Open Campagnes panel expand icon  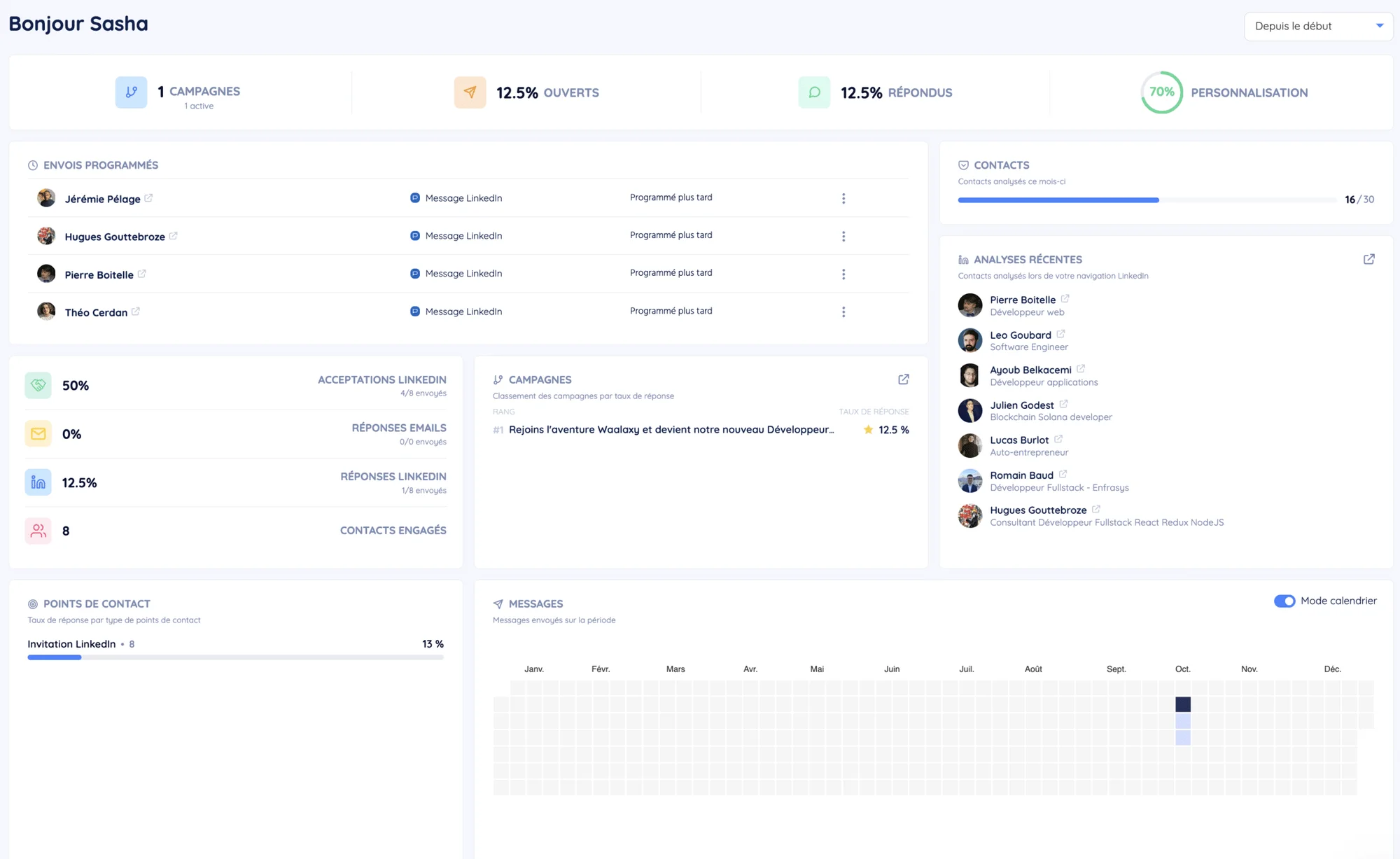click(x=904, y=379)
